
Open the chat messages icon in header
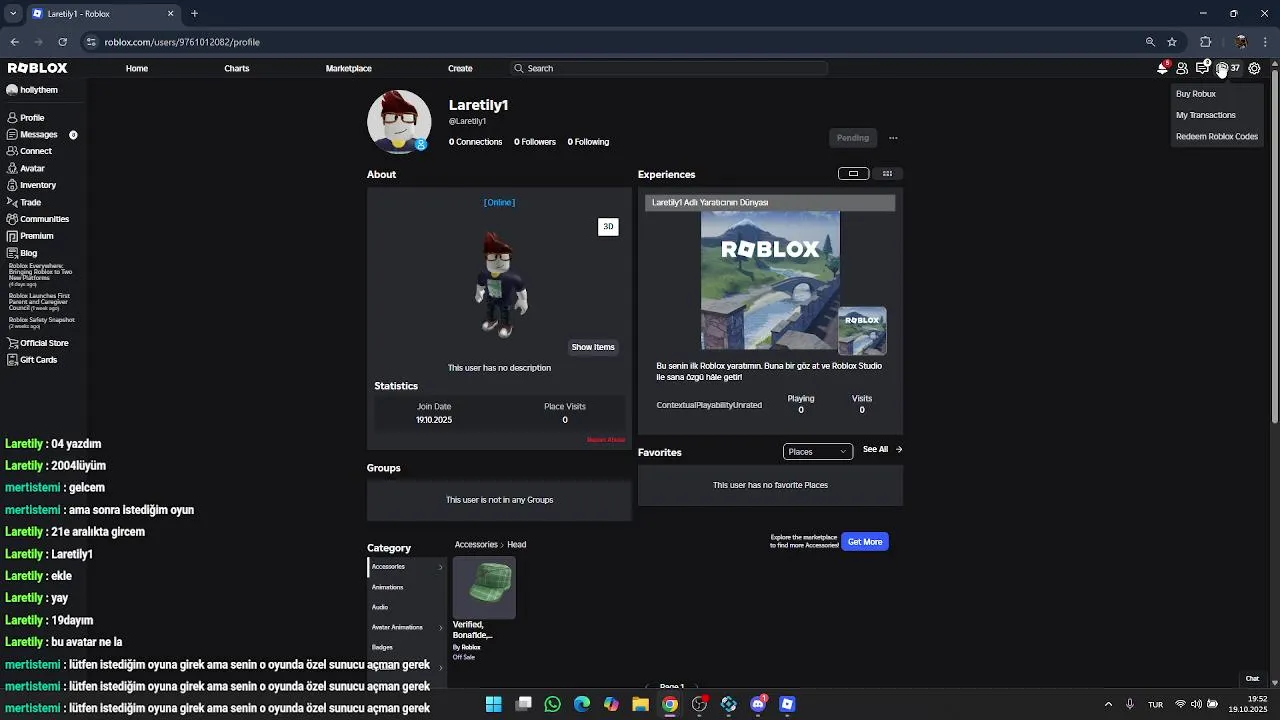pyautogui.click(x=1202, y=68)
